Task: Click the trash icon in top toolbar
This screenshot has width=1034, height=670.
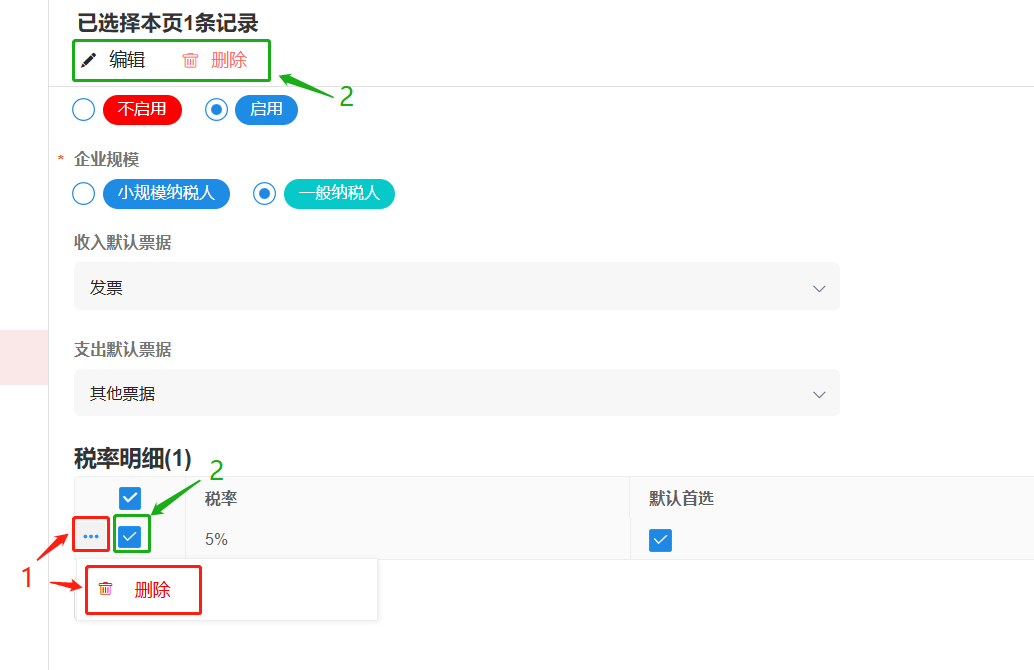Action: [190, 60]
